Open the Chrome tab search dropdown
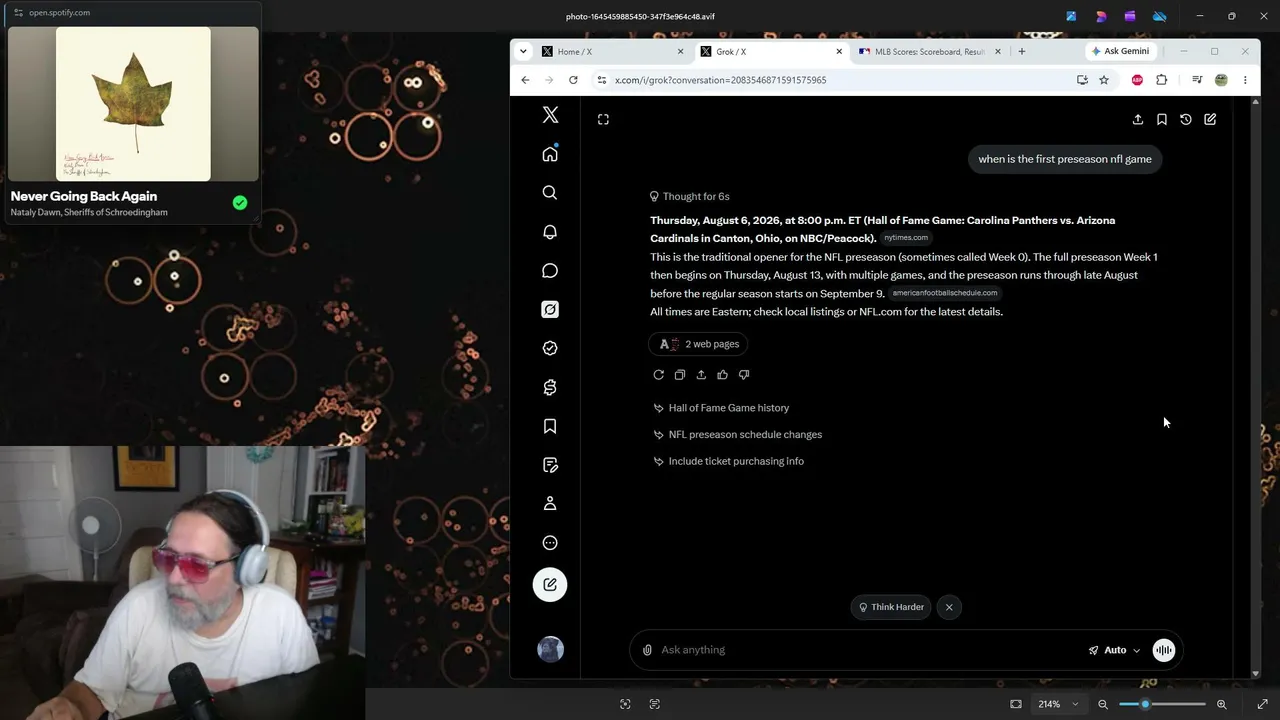The height and width of the screenshot is (720, 1280). (523, 51)
